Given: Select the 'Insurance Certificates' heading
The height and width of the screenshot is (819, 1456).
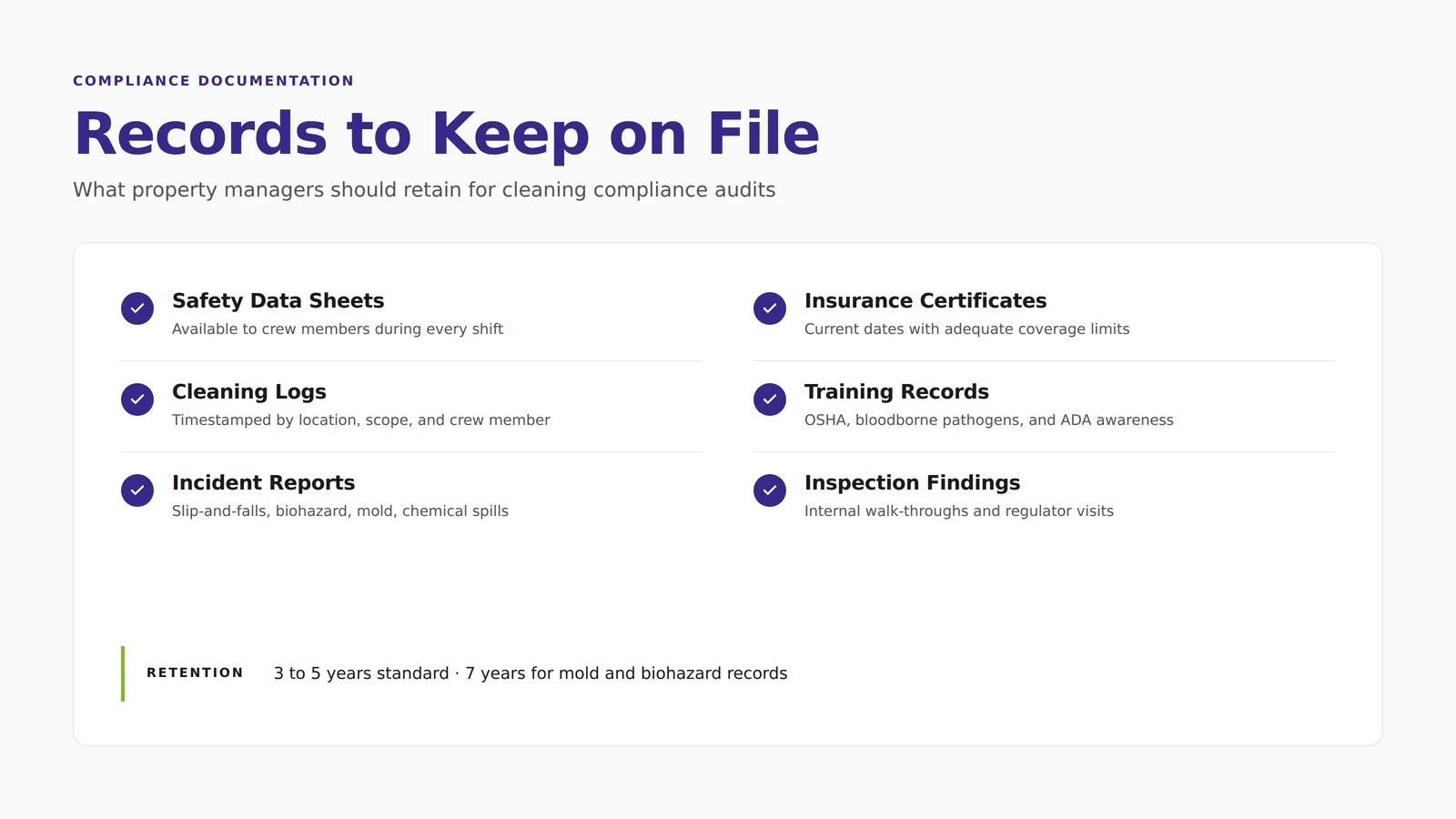Looking at the screenshot, I should 925,301.
